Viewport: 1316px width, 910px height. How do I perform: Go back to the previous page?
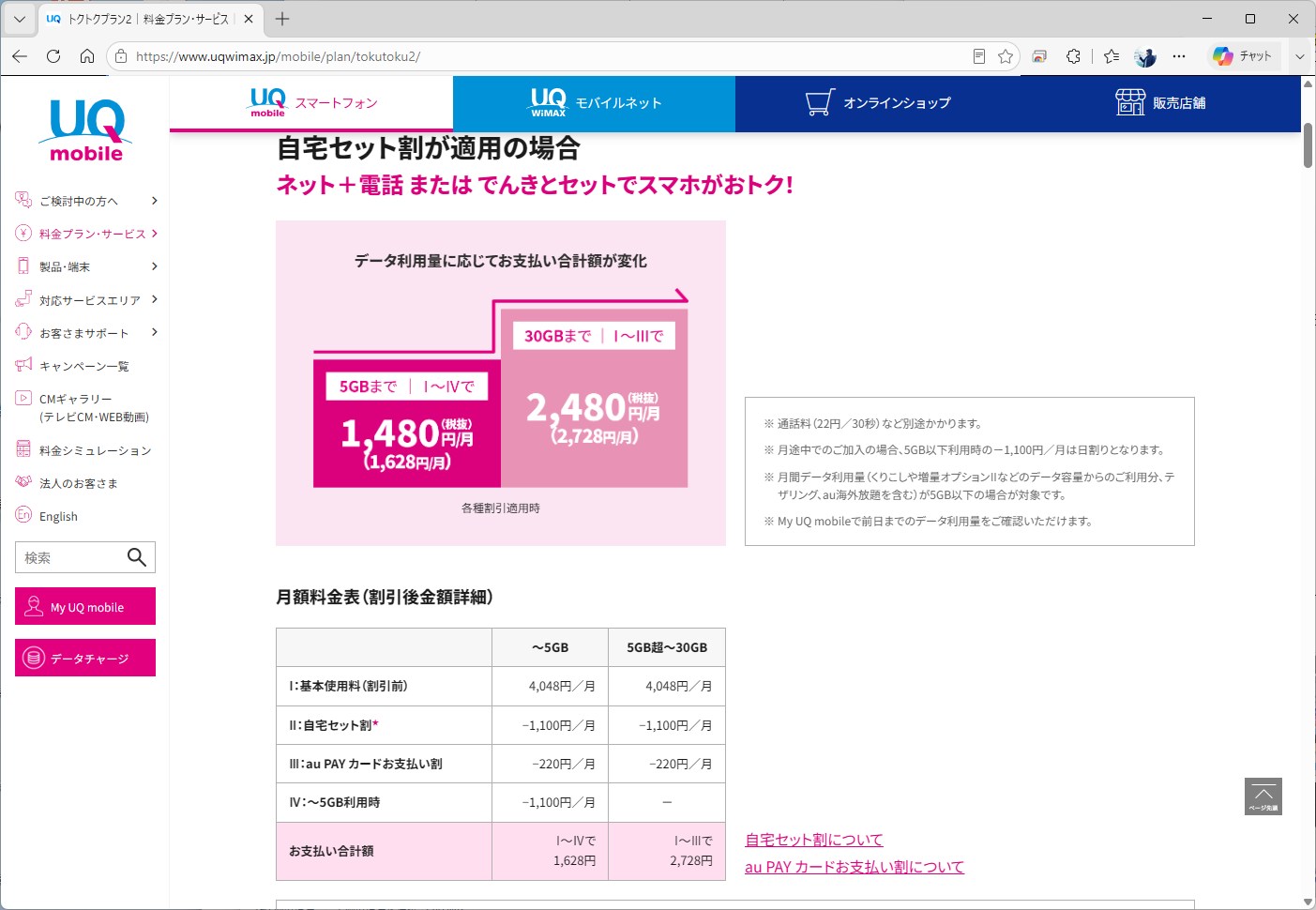pos(20,56)
